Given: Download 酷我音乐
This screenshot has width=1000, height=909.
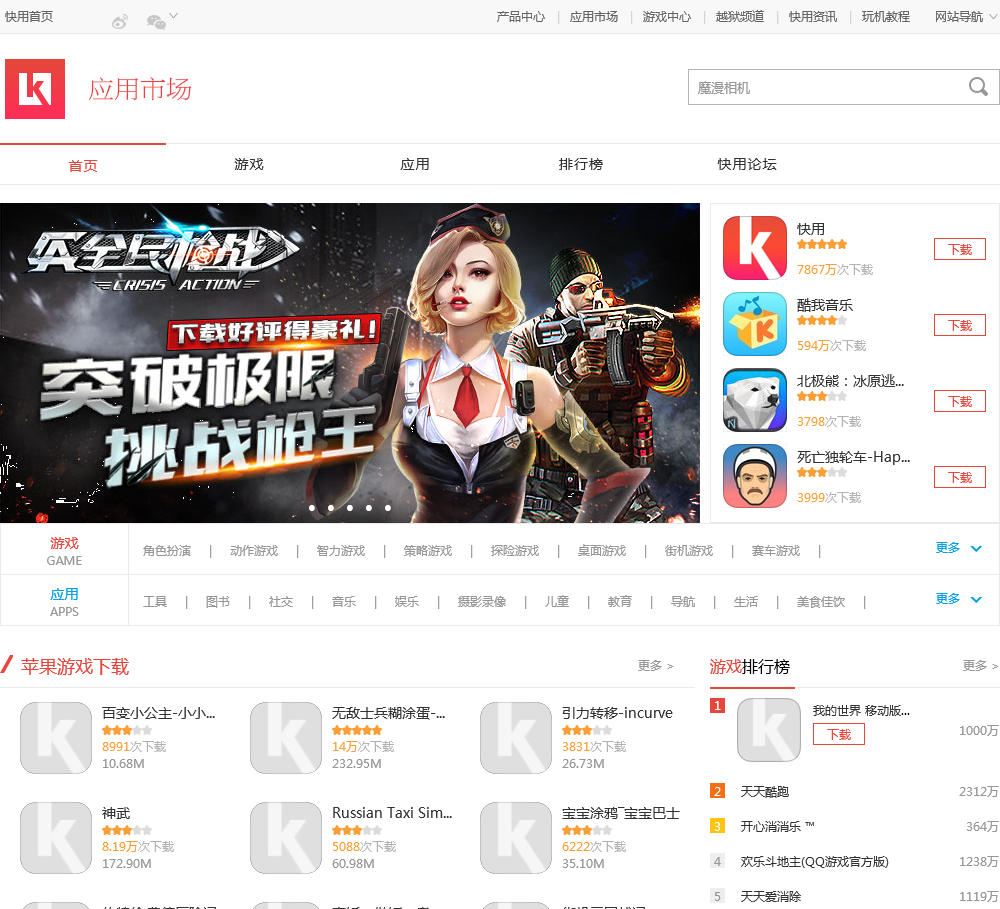Looking at the screenshot, I should (x=959, y=325).
